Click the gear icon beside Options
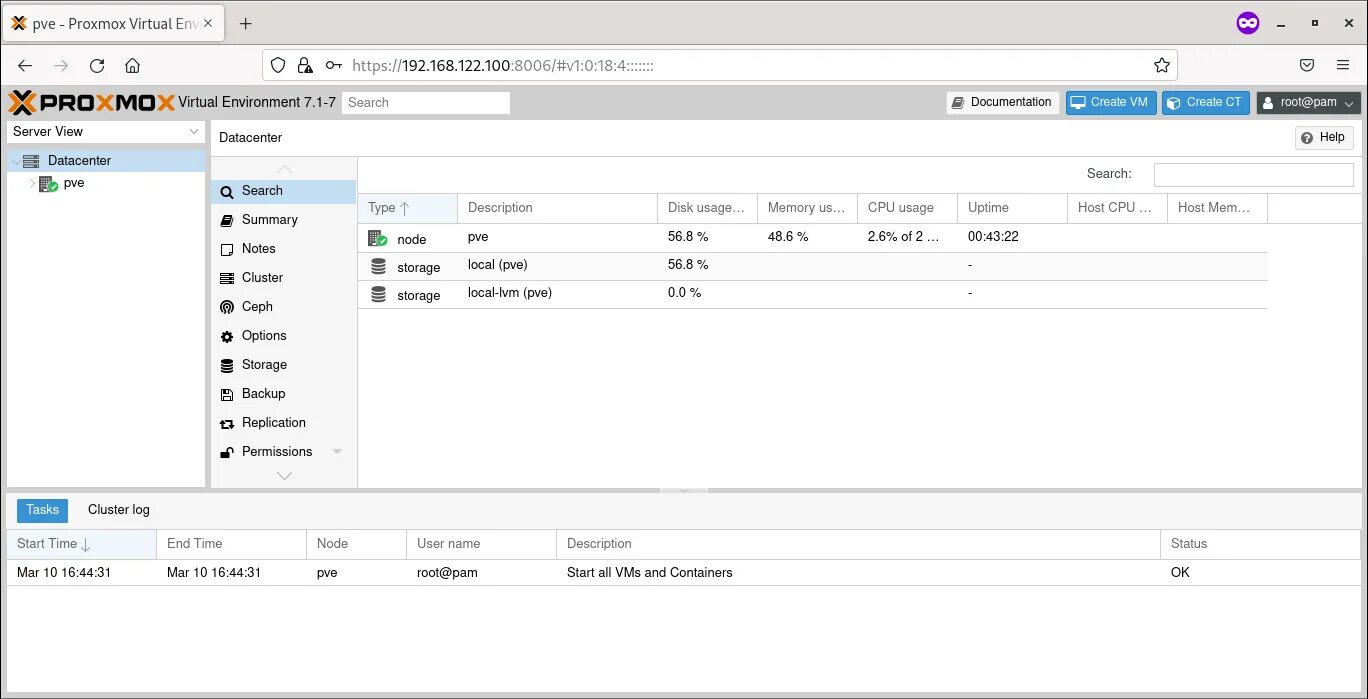The image size is (1368, 699). coord(227,336)
